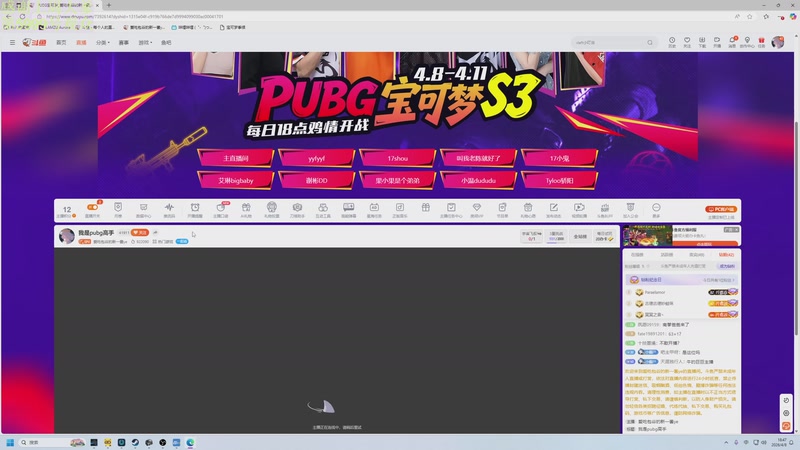Viewport: 800px width, 450px height.
Task: Open the 首页 nav item
Action: [61, 42]
